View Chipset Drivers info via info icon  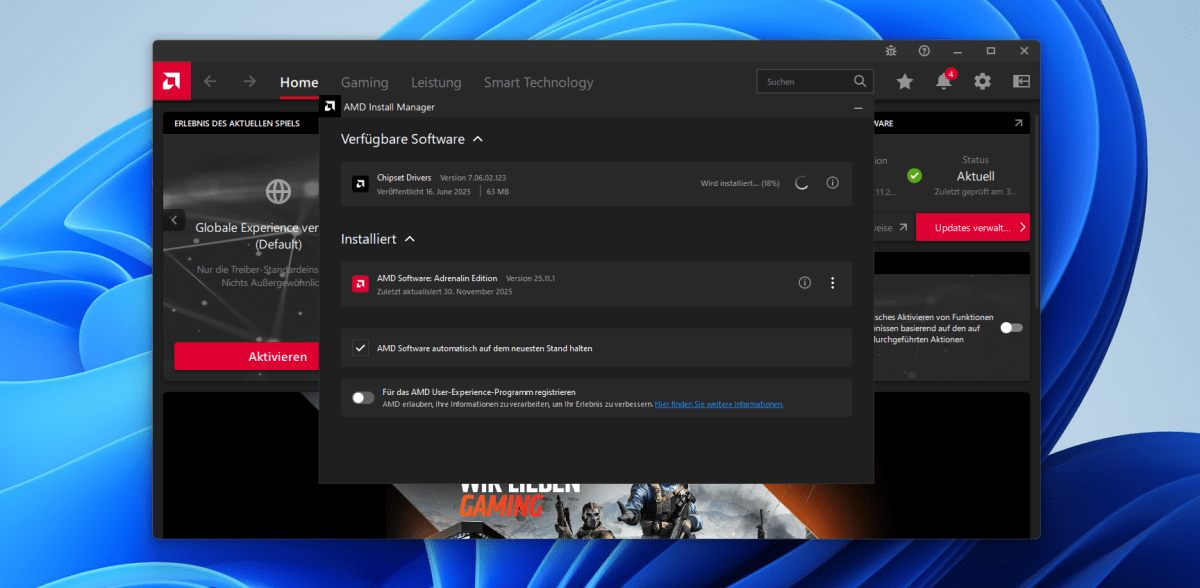click(x=832, y=182)
